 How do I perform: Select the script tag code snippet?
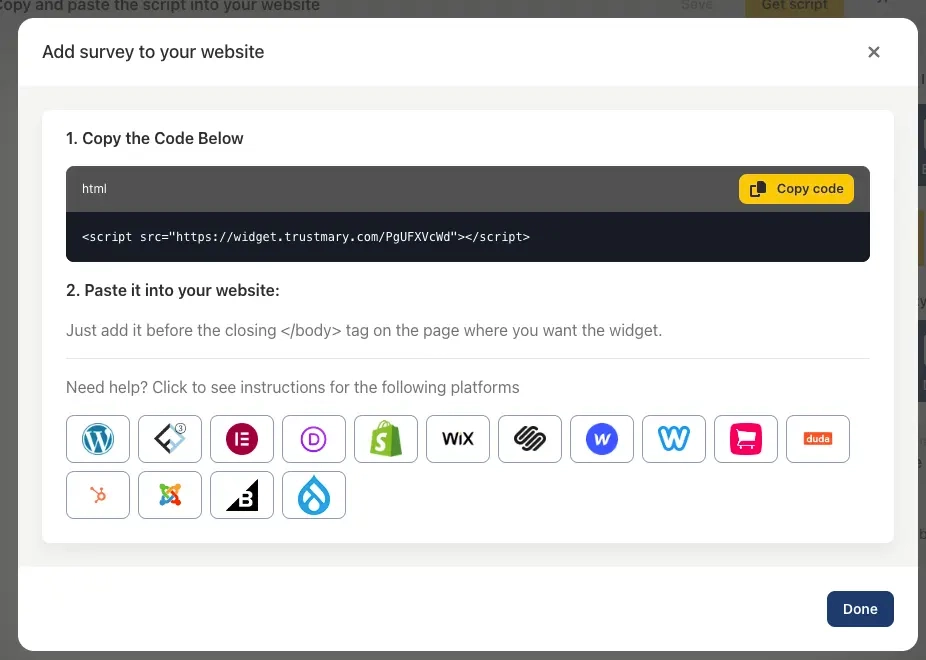(306, 237)
